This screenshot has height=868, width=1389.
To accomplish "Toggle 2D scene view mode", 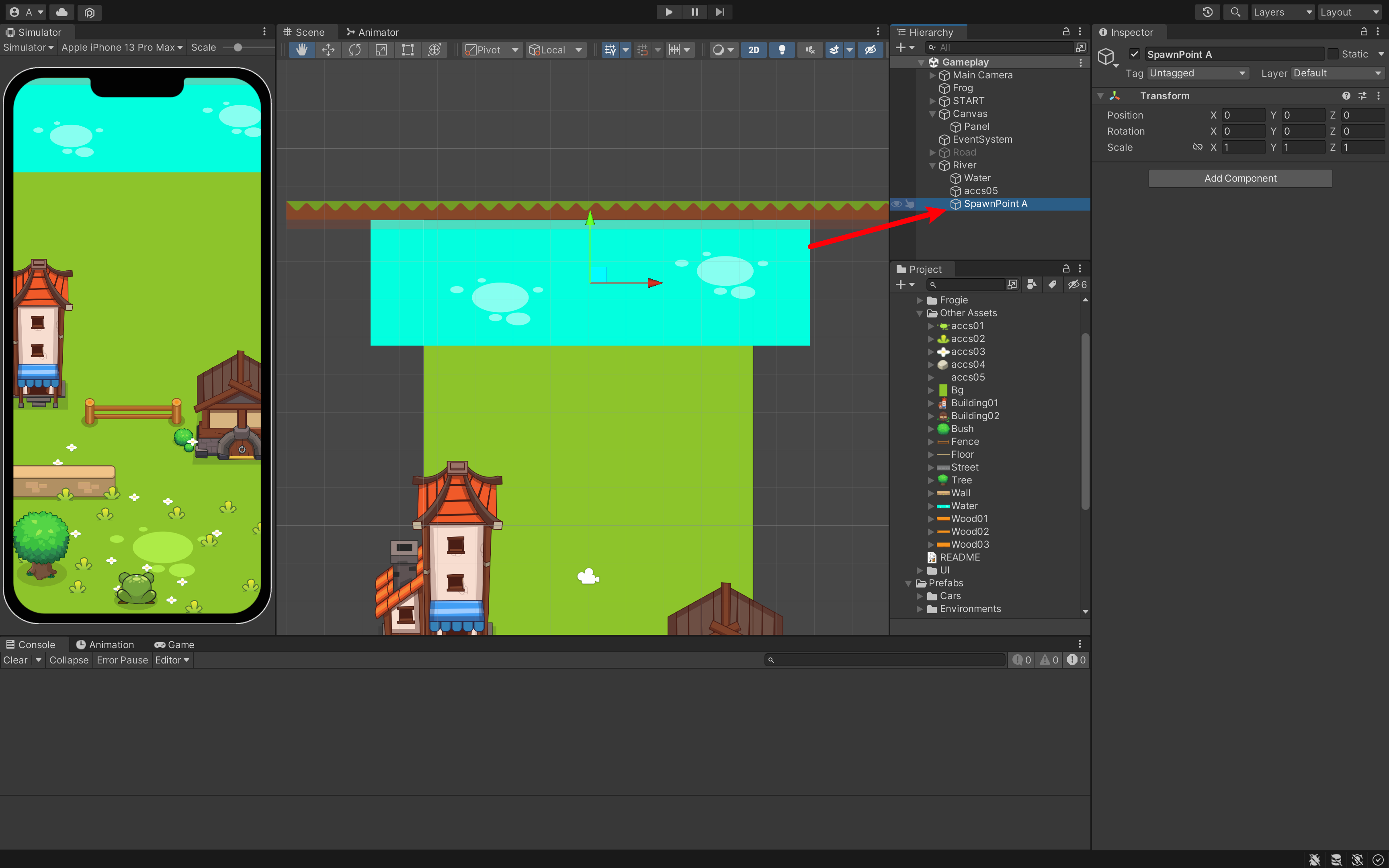I will (x=754, y=50).
